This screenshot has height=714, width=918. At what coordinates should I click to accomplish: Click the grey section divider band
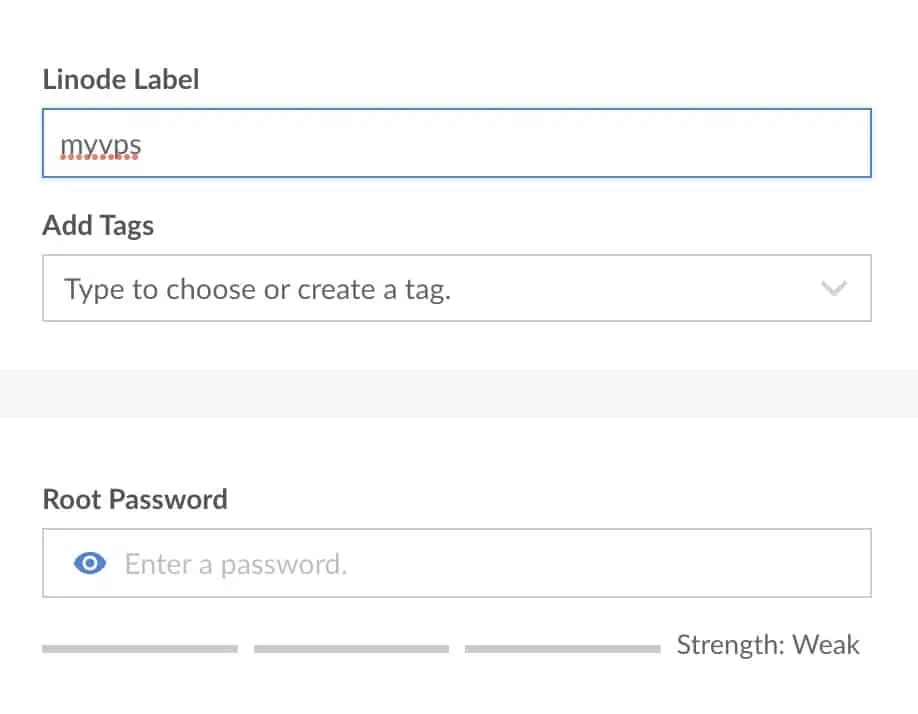coord(459,393)
